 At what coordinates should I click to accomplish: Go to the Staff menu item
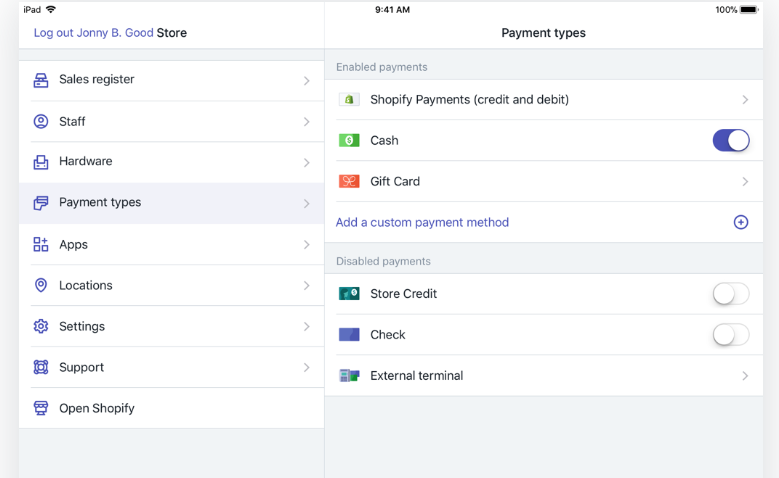pos(171,122)
